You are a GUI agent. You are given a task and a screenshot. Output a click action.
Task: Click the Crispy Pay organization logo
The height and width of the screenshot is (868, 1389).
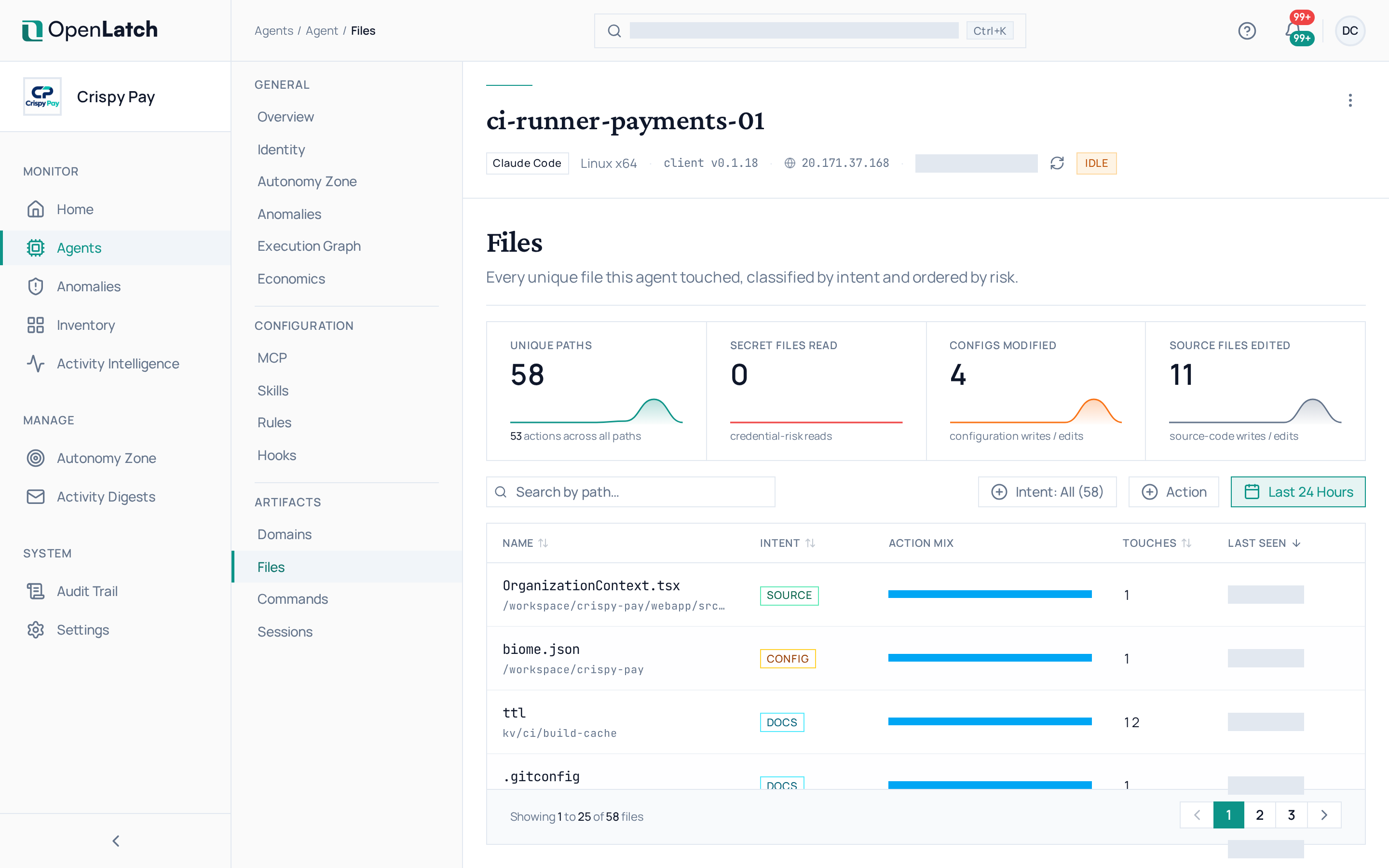click(42, 96)
